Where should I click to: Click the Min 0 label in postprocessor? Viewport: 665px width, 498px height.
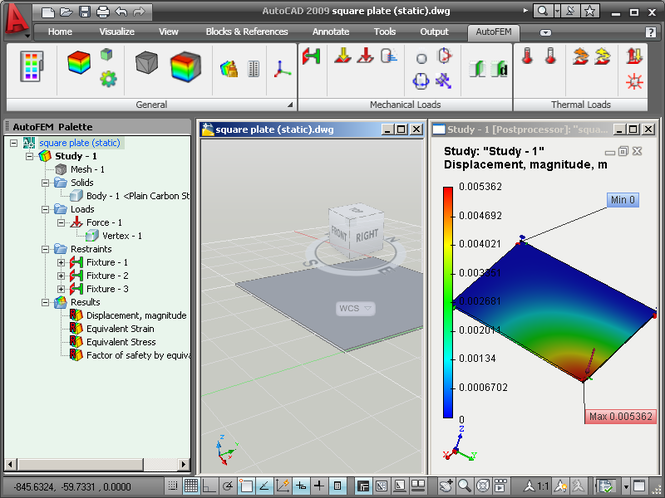click(x=623, y=200)
